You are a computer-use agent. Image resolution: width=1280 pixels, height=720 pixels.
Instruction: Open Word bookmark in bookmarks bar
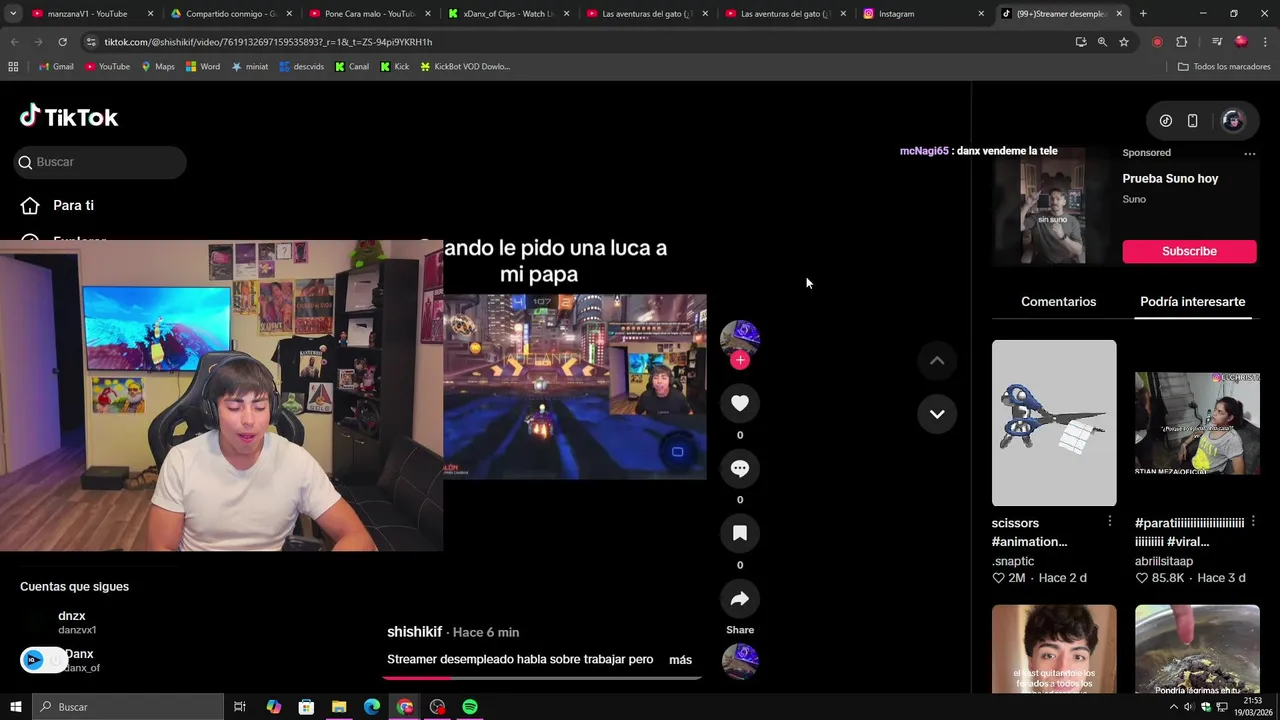(203, 66)
